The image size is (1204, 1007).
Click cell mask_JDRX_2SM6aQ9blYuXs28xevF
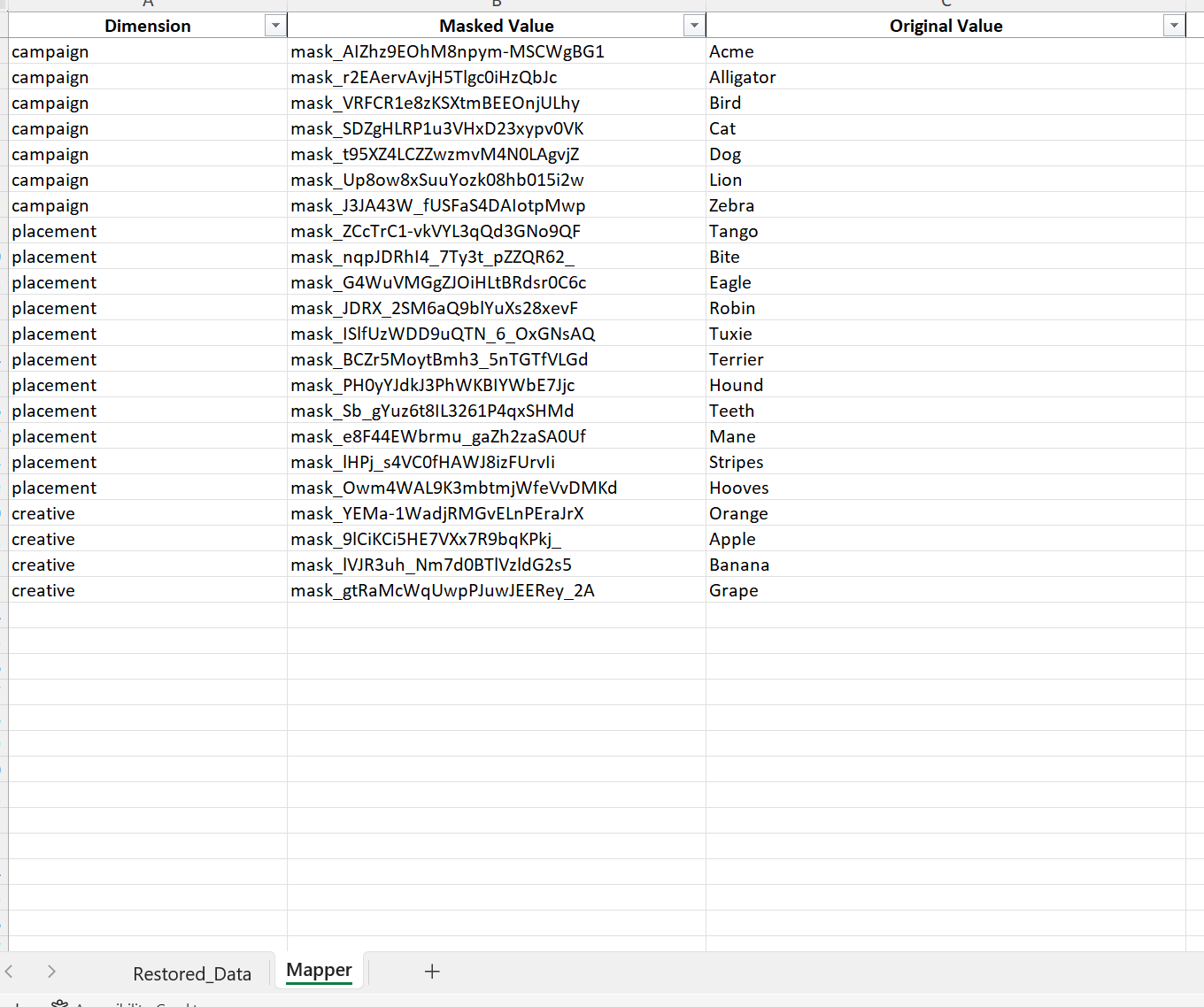point(497,308)
